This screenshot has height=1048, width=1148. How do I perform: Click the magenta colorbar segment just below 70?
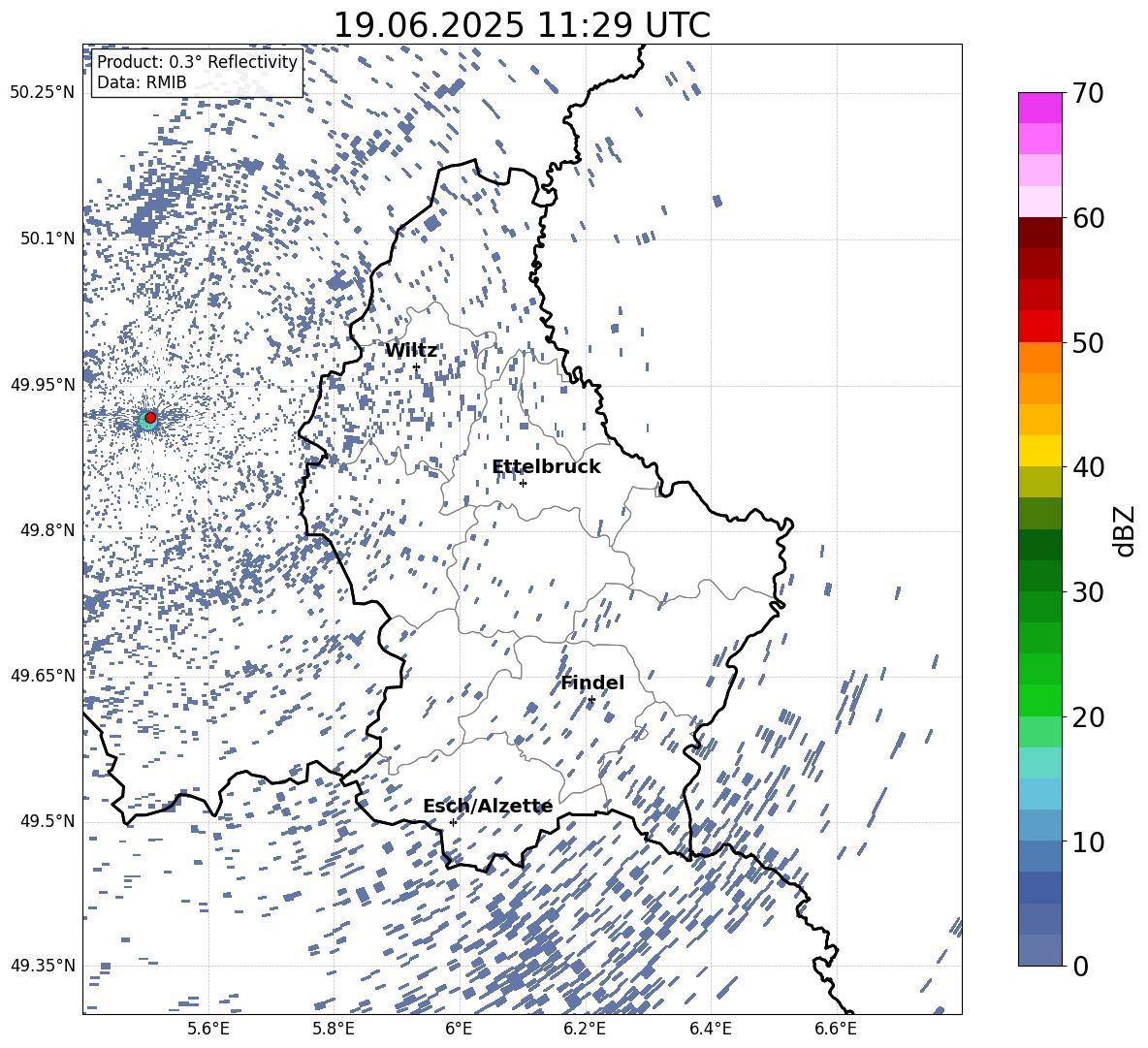click(1040, 108)
